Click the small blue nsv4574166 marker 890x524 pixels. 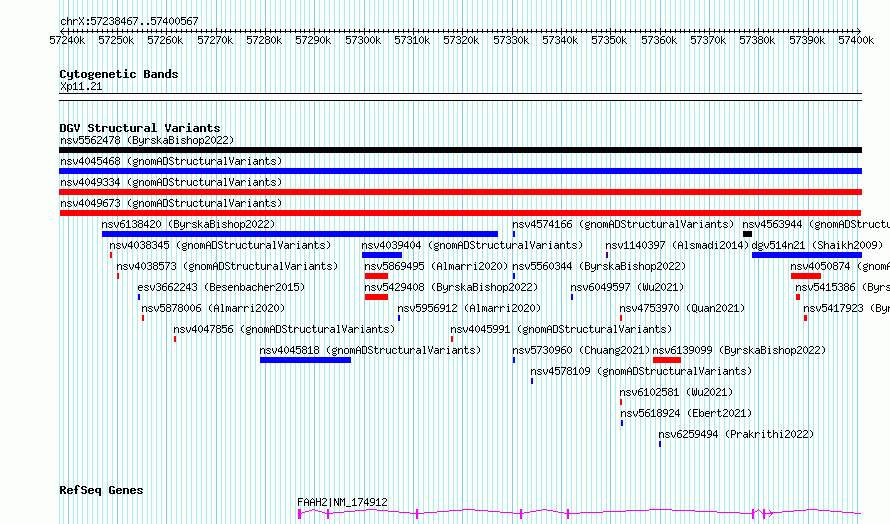pyautogui.click(x=514, y=234)
